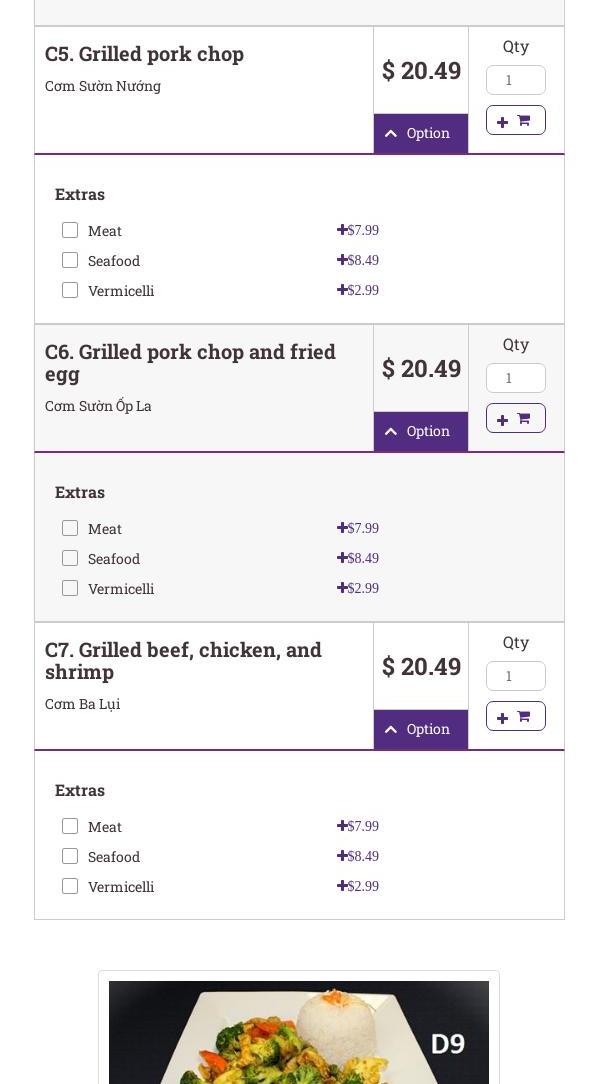605x1084 pixels.
Task: Enable Meat extra for C6 item
Action: (70, 528)
